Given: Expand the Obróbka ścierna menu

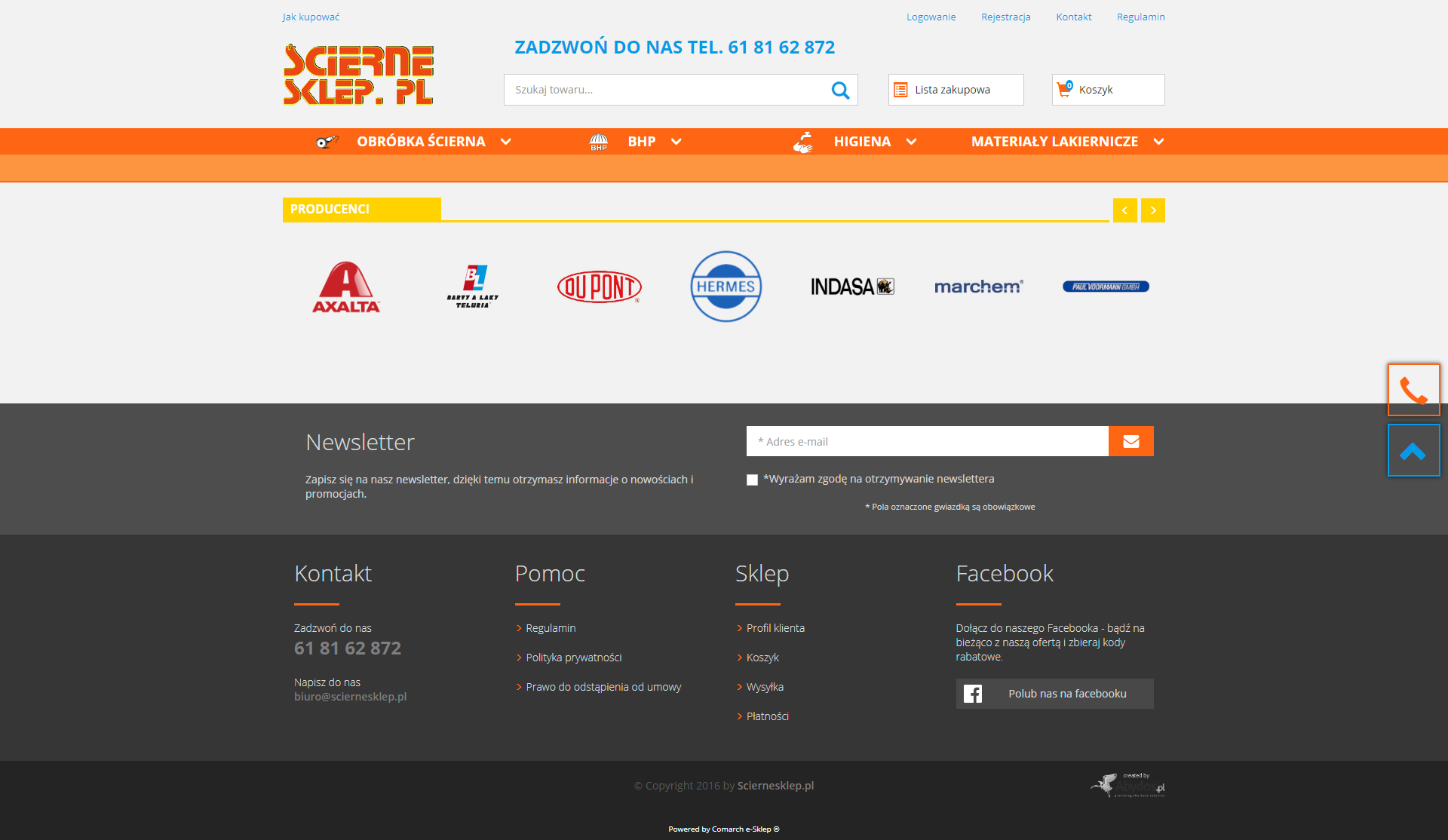Looking at the screenshot, I should pyautogui.click(x=421, y=142).
